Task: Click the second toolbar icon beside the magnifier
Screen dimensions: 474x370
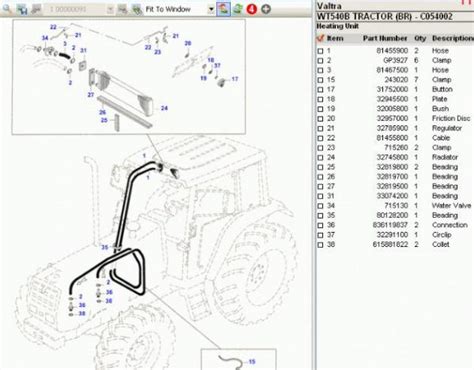Action: [22, 9]
